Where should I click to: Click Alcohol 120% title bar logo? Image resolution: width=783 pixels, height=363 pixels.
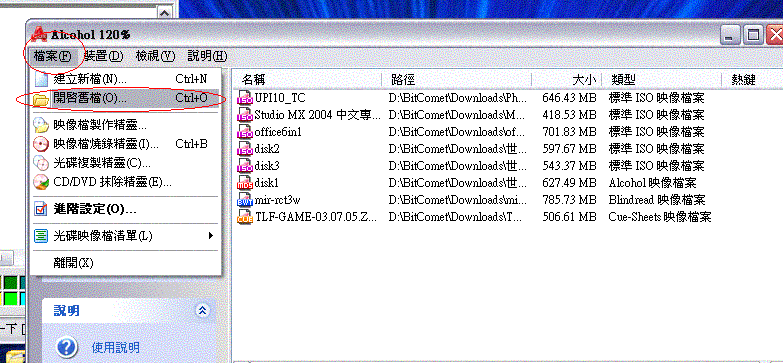39,34
